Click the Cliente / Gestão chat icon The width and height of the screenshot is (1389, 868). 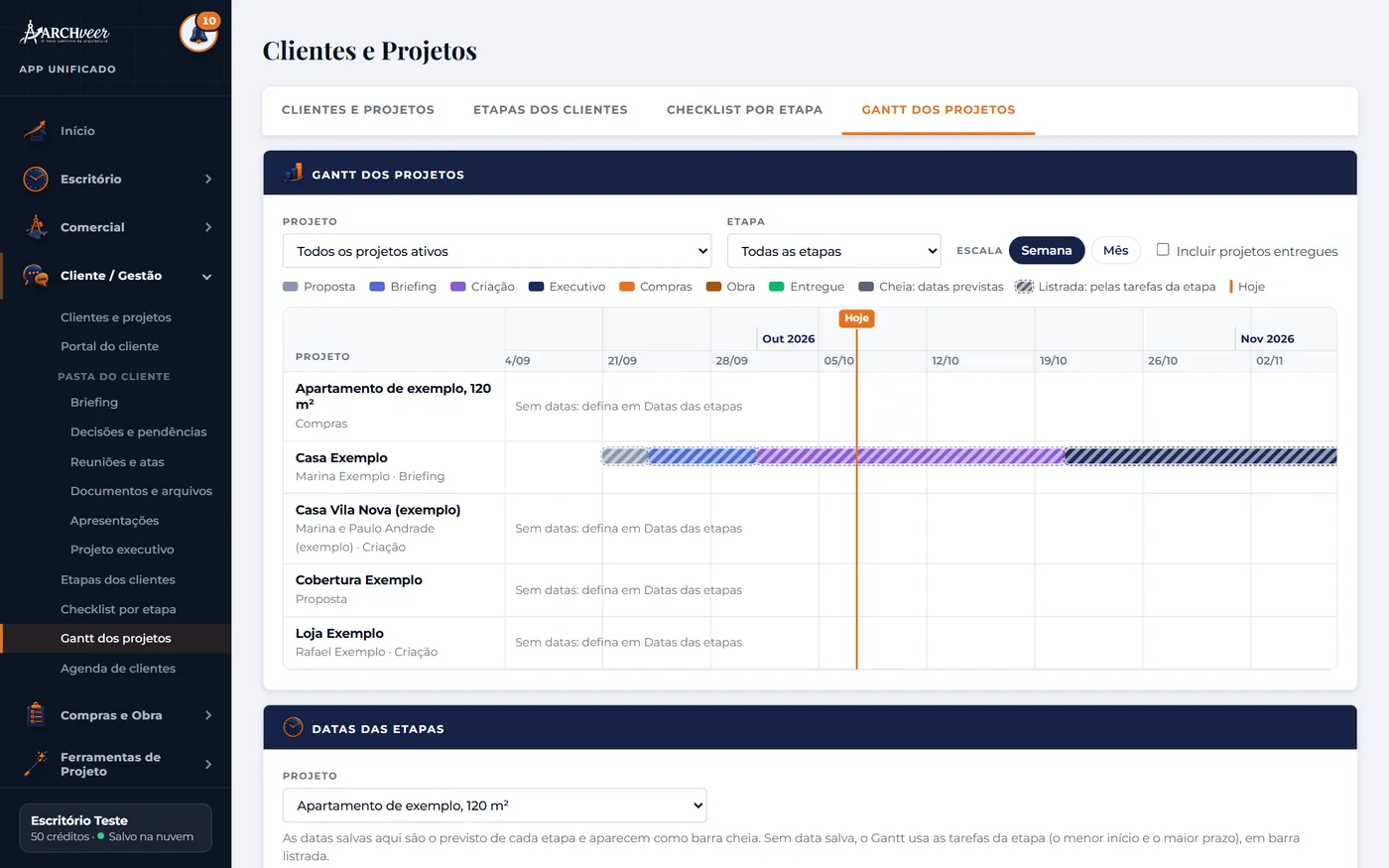point(36,276)
